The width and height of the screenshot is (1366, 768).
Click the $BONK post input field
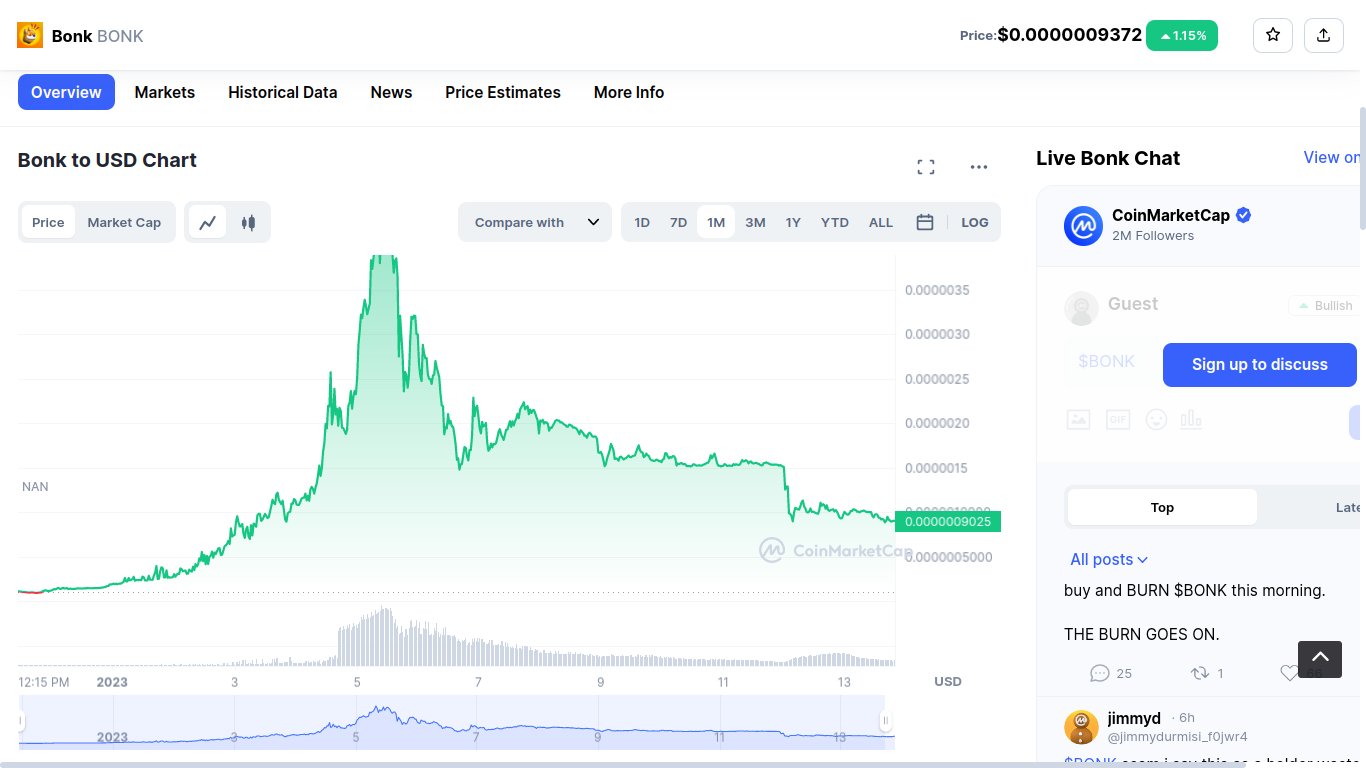(x=1108, y=362)
